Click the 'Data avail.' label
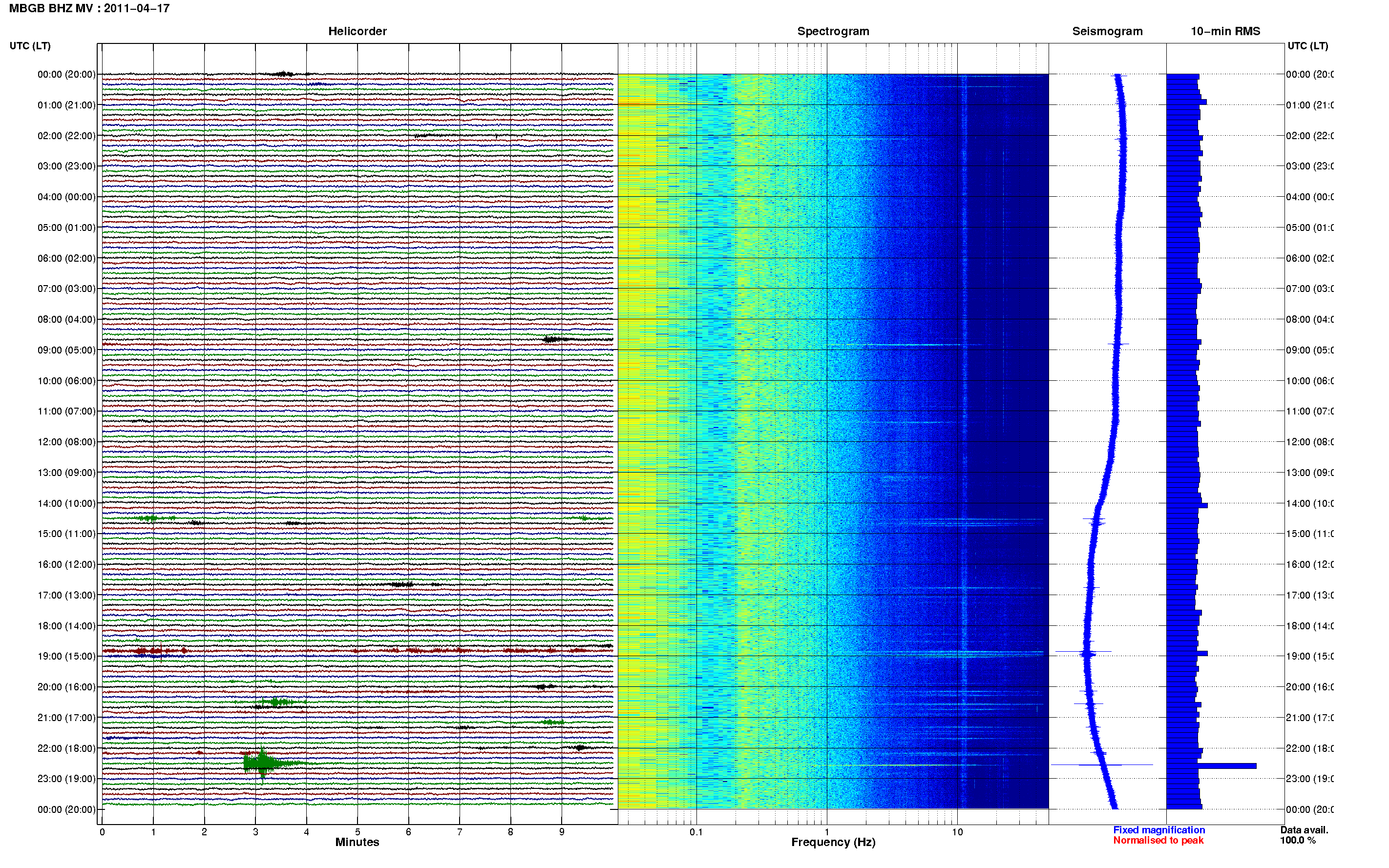Screen dimensions: 1389x868 coord(1304,830)
